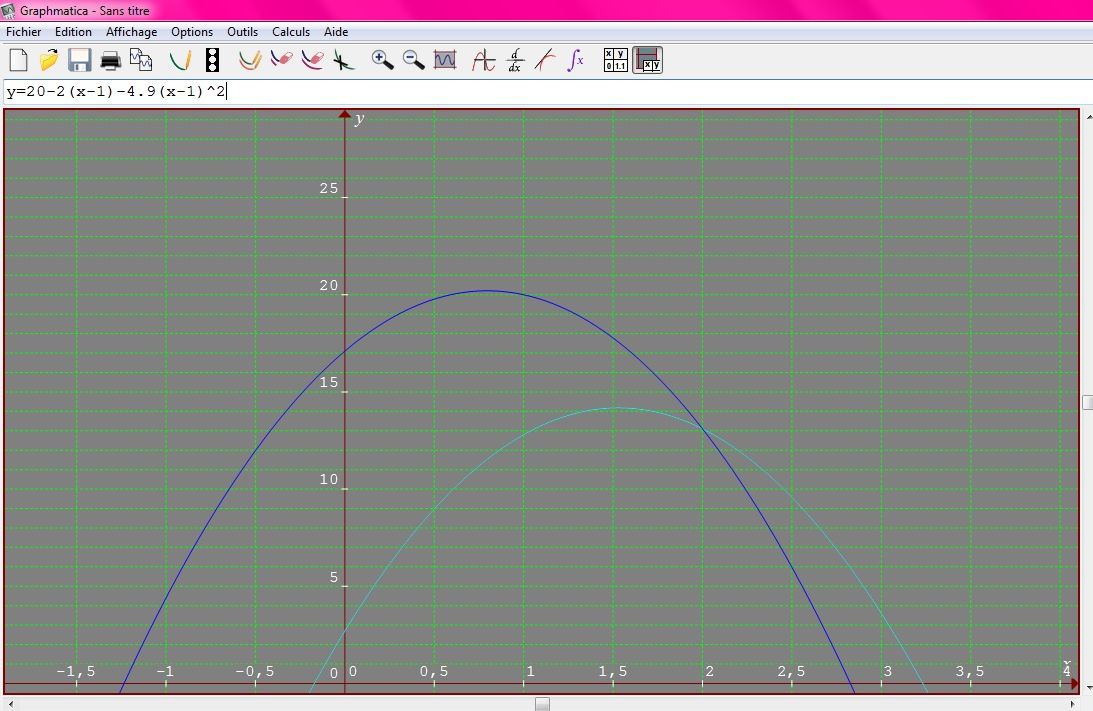This screenshot has width=1093, height=711.
Task: Click the Integrate icon
Action: point(576,60)
